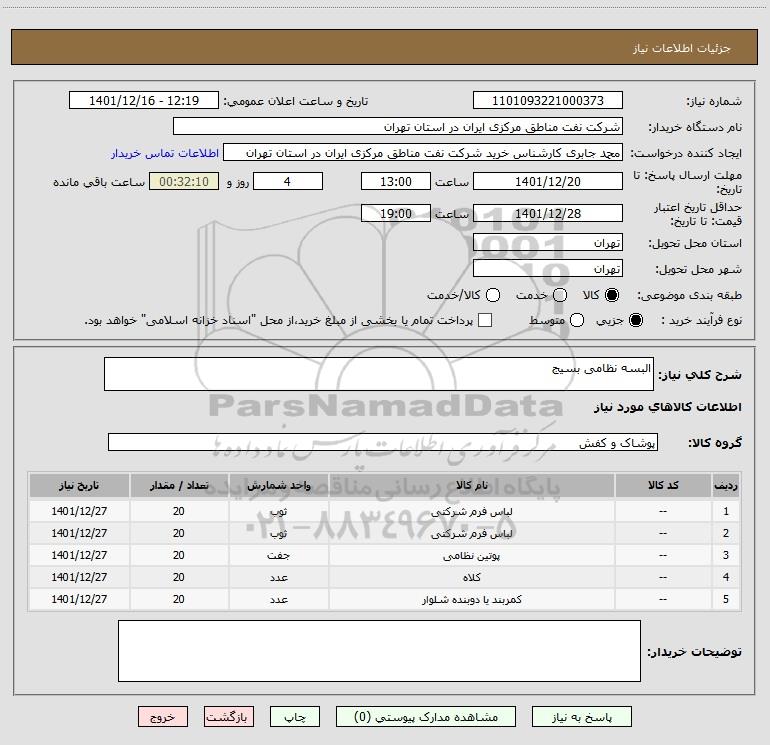Click the پاسخ به نیاز button

[582, 717]
